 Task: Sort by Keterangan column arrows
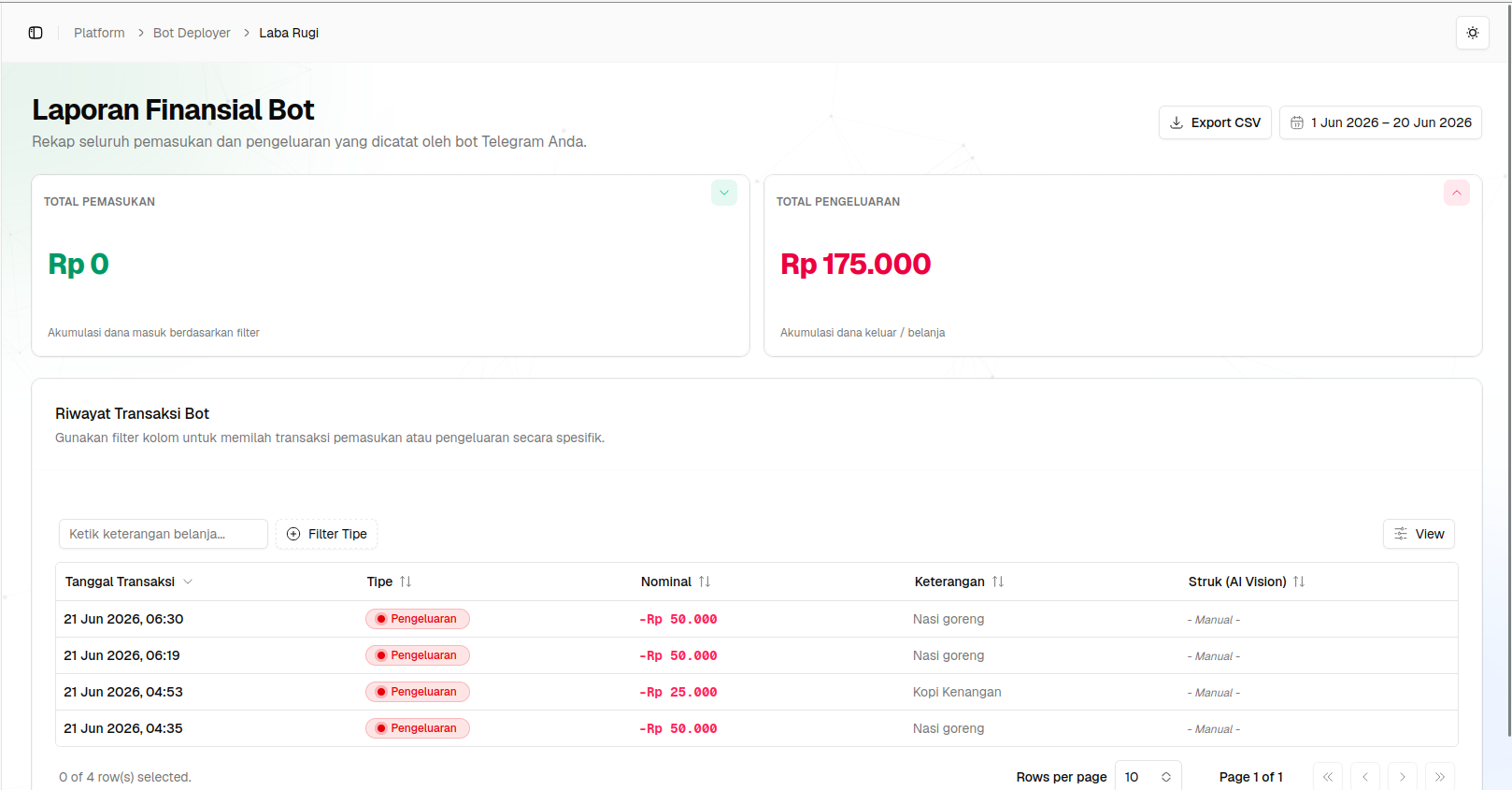(998, 582)
